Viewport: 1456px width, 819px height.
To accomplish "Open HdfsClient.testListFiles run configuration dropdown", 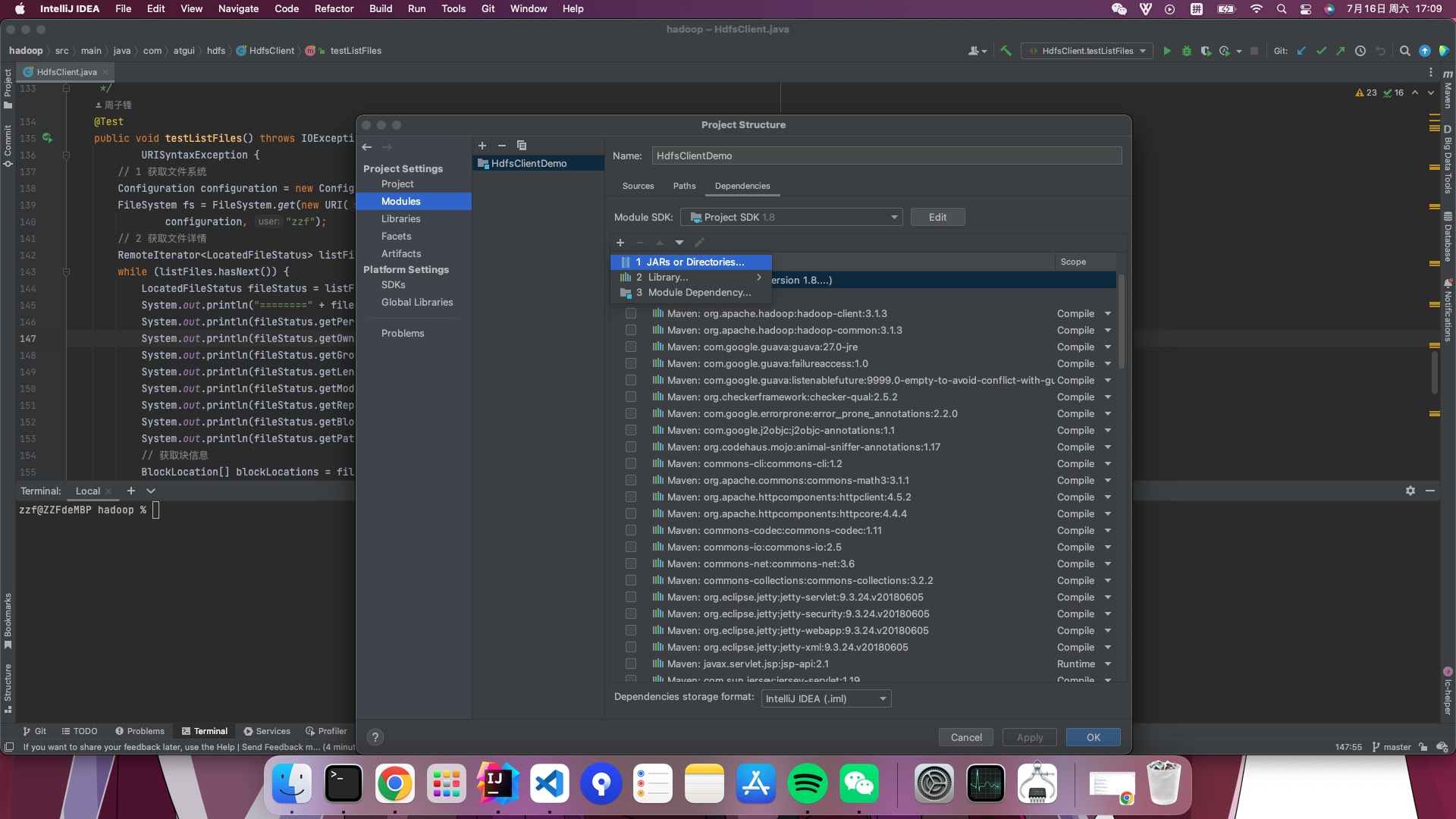I will pos(1087,51).
